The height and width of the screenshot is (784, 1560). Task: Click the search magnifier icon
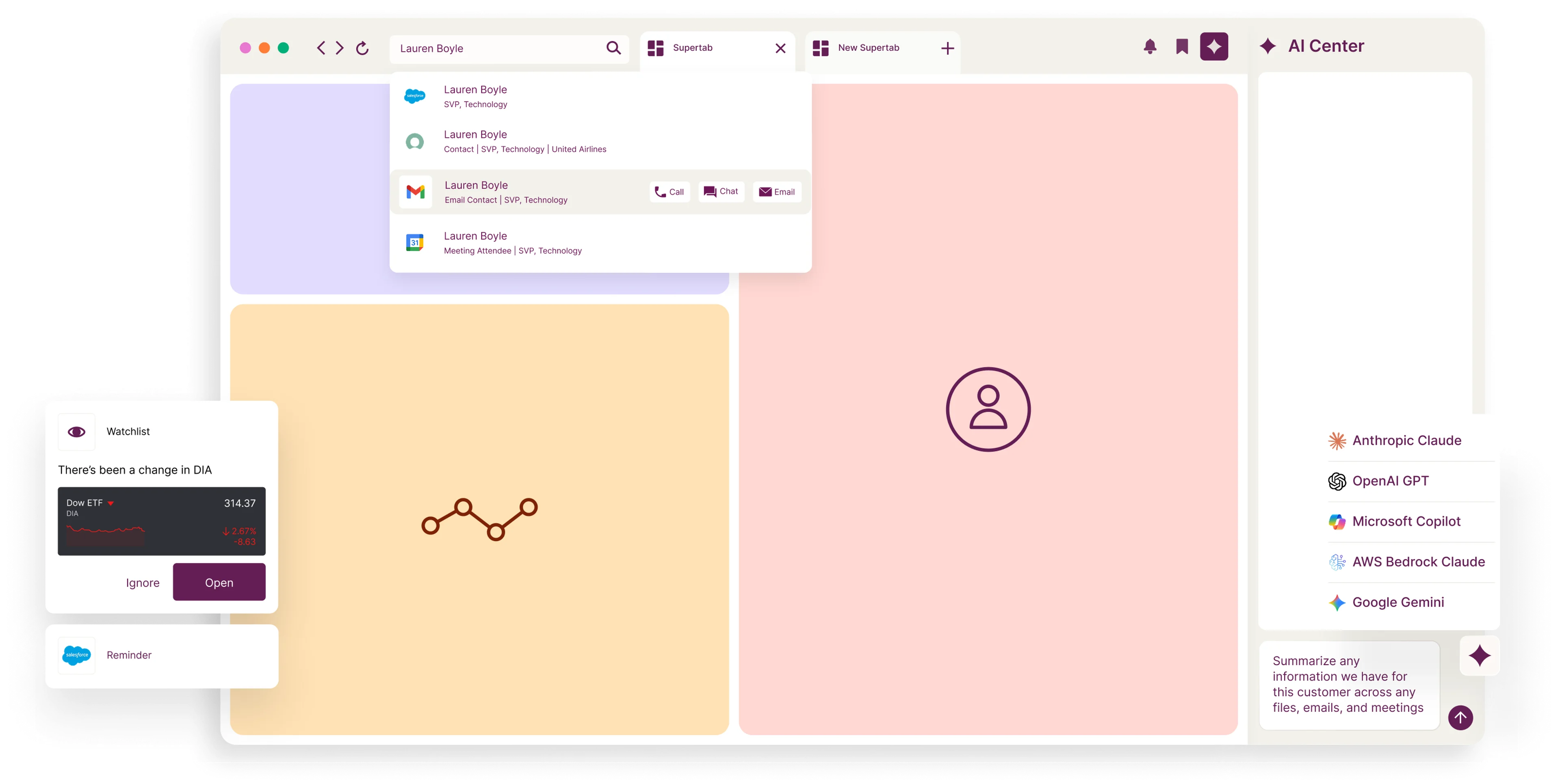click(x=613, y=48)
